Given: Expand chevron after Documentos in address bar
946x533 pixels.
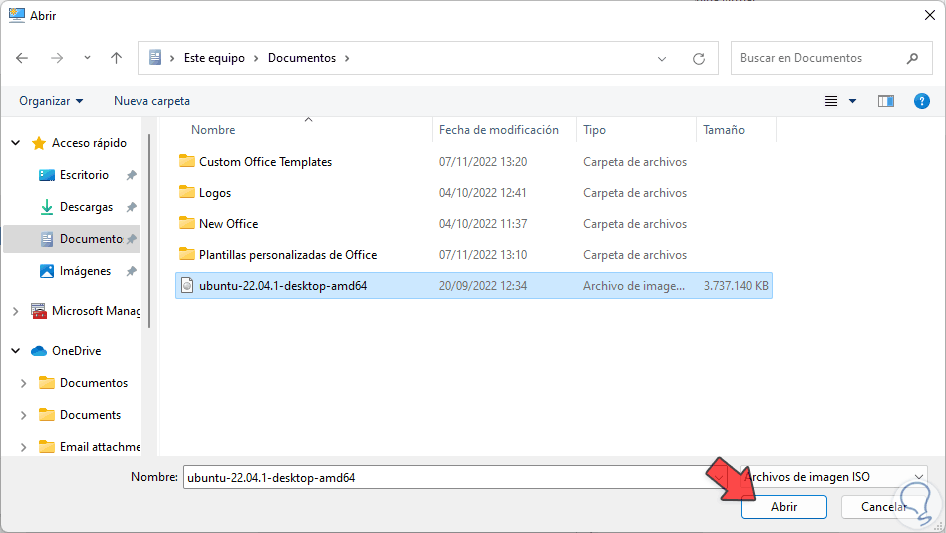Looking at the screenshot, I should 347,58.
